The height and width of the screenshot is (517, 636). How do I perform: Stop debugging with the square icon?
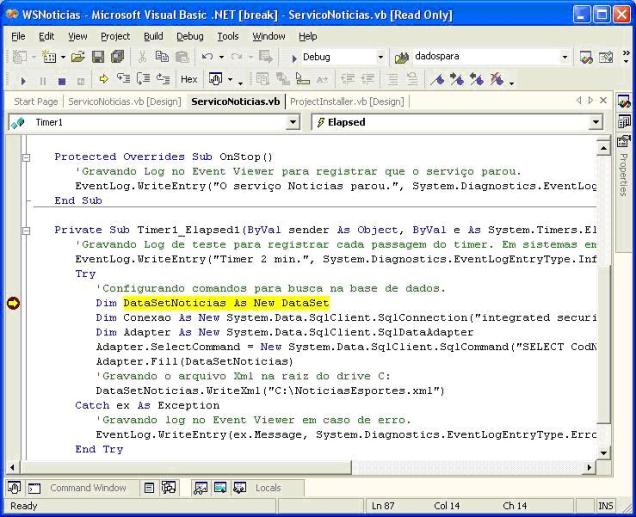[62, 81]
